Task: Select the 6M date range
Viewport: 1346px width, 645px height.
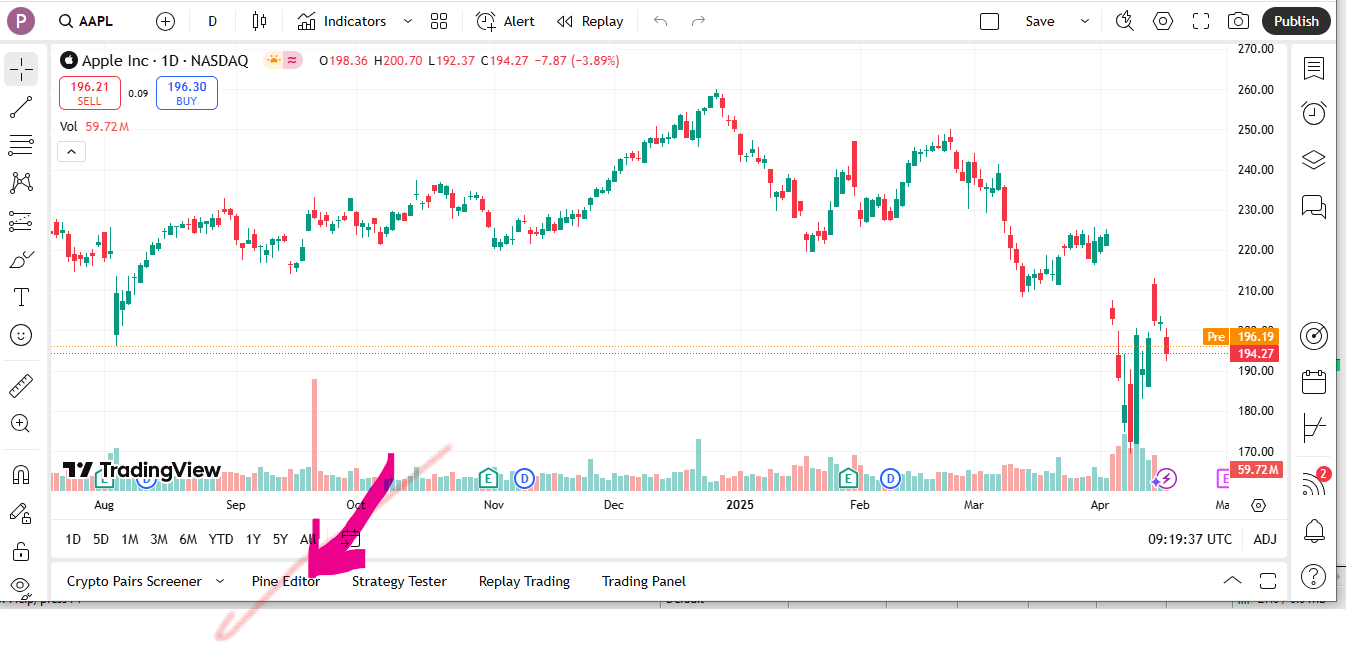Action: pos(188,539)
